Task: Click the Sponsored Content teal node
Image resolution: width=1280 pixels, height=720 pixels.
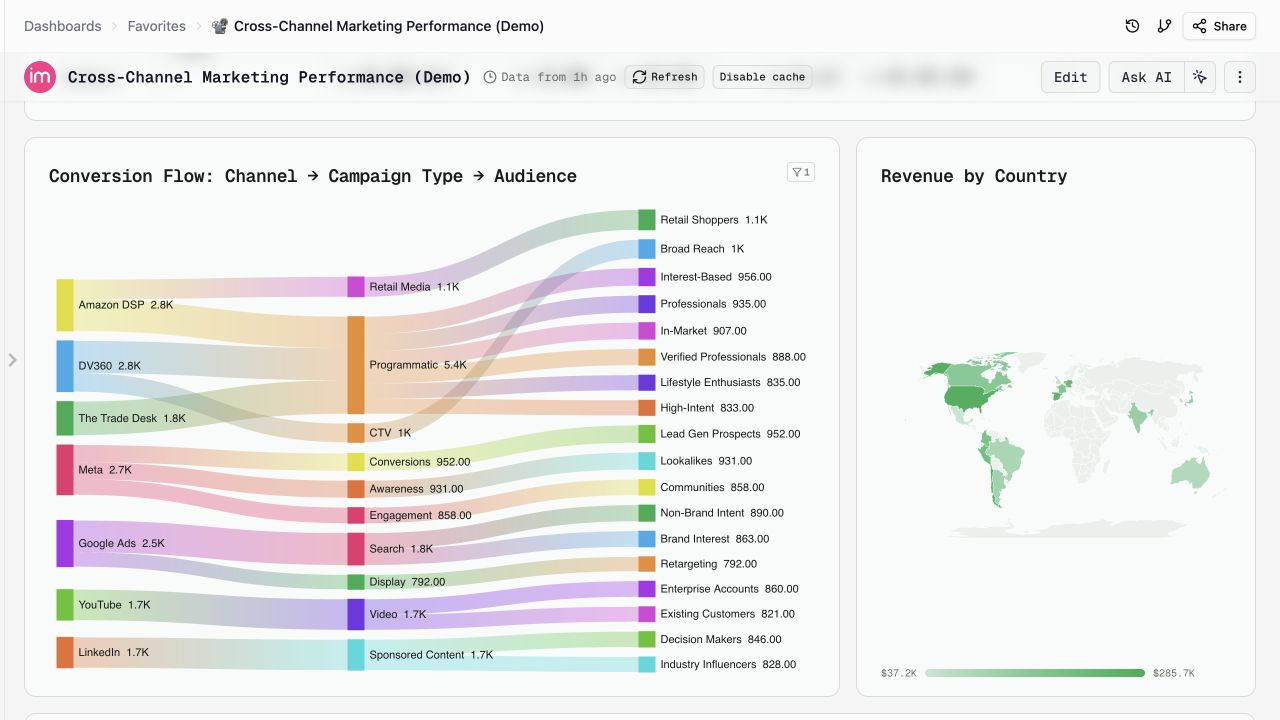Action: [x=356, y=655]
